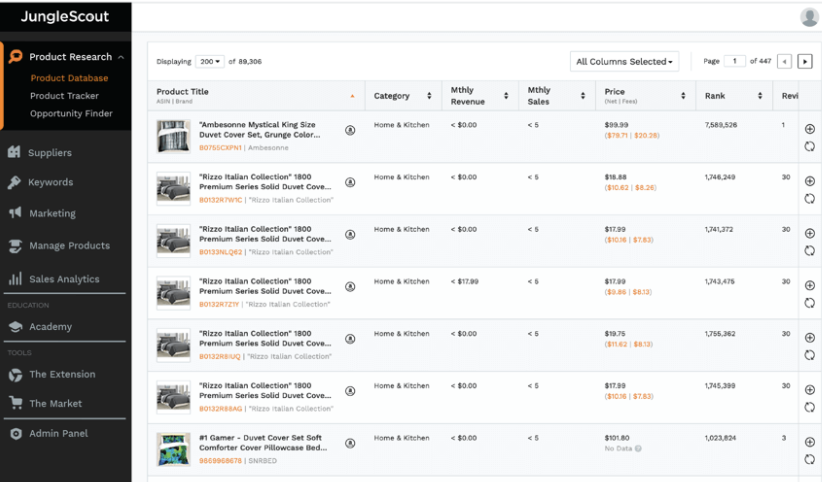
Task: Select Product Database menu item
Action: click(x=69, y=78)
